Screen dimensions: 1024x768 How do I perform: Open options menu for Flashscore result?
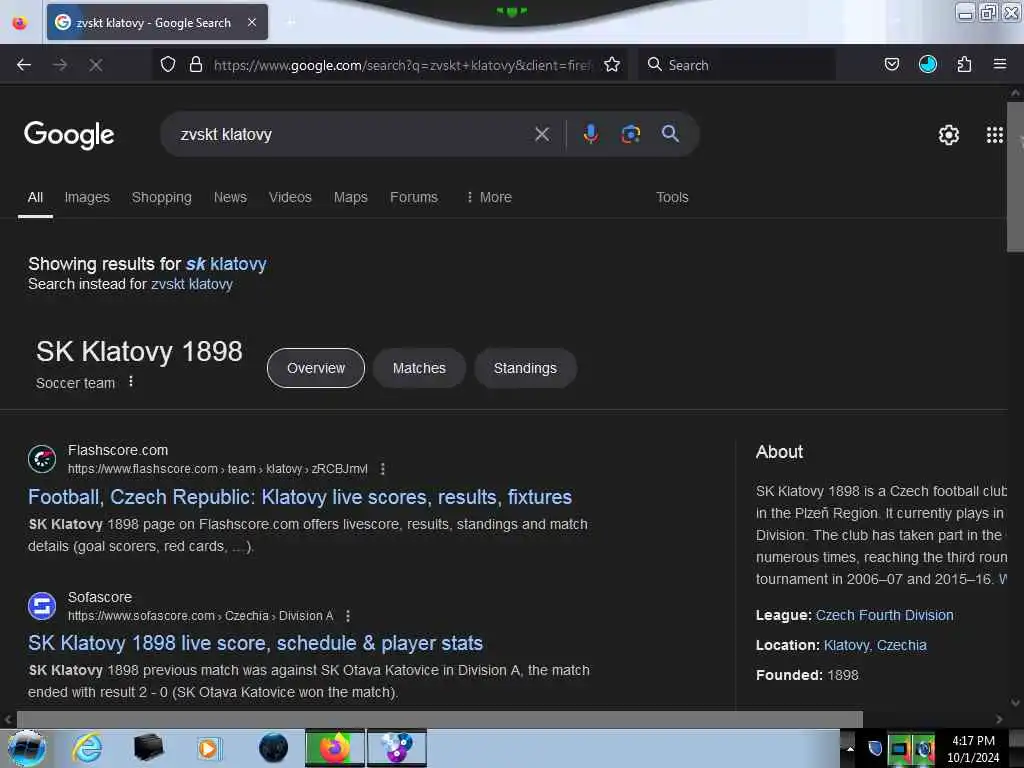tap(383, 469)
